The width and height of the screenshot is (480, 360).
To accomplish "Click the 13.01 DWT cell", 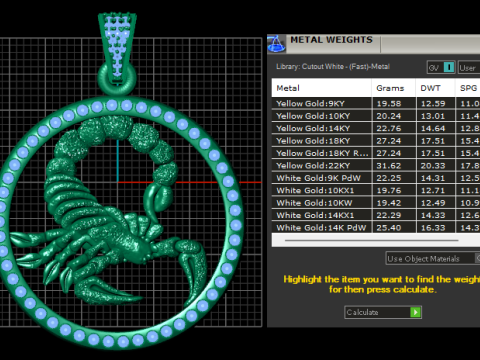I will [436, 116].
